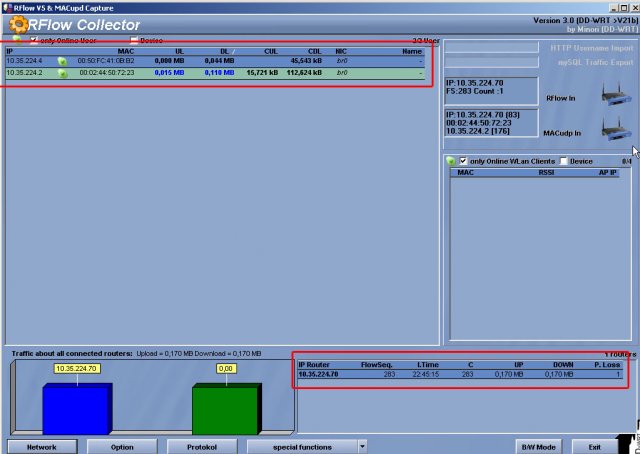Open the special functions dropdown arrow

pyautogui.click(x=362, y=446)
